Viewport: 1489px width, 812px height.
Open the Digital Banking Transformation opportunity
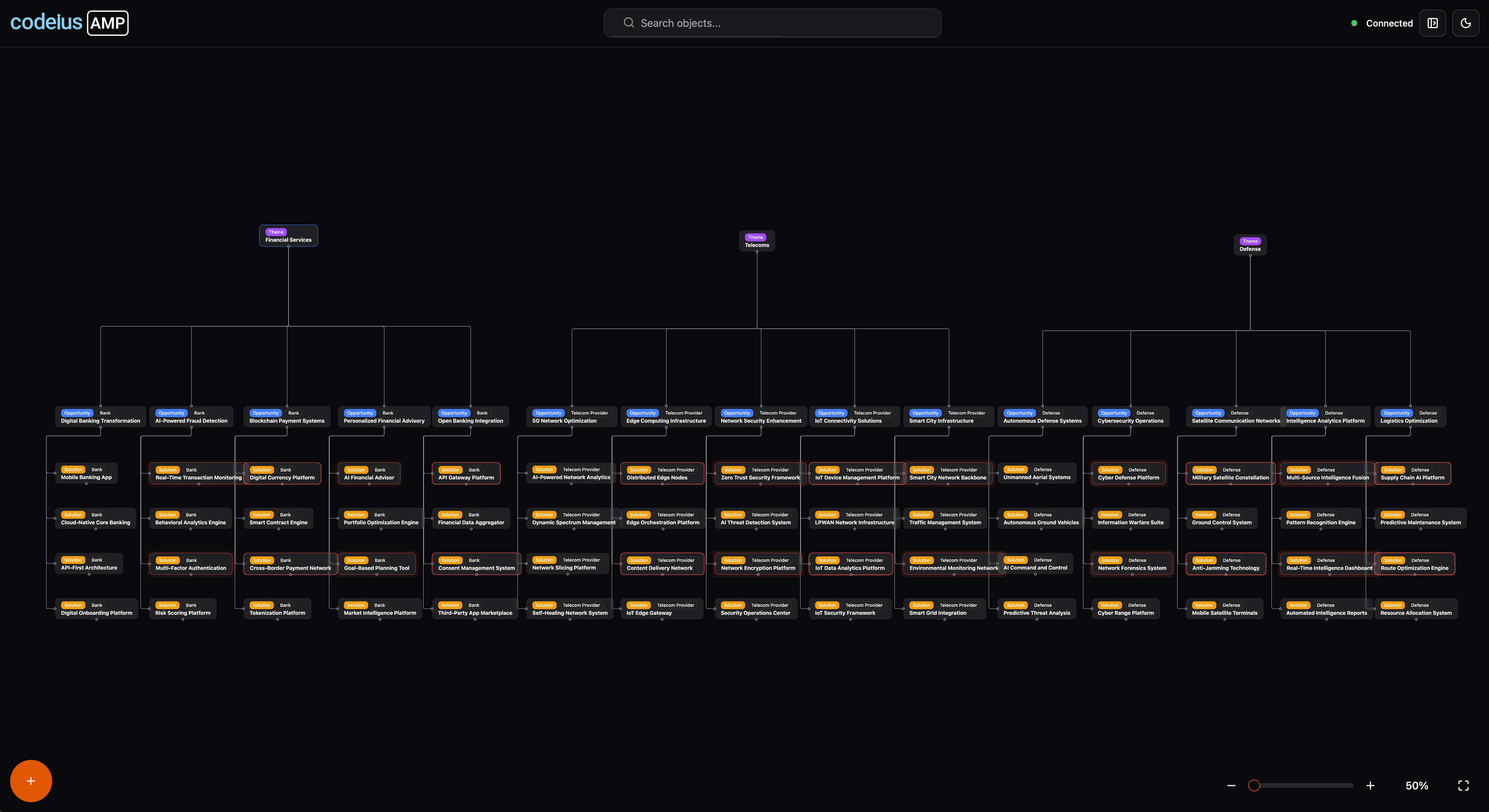click(x=101, y=417)
